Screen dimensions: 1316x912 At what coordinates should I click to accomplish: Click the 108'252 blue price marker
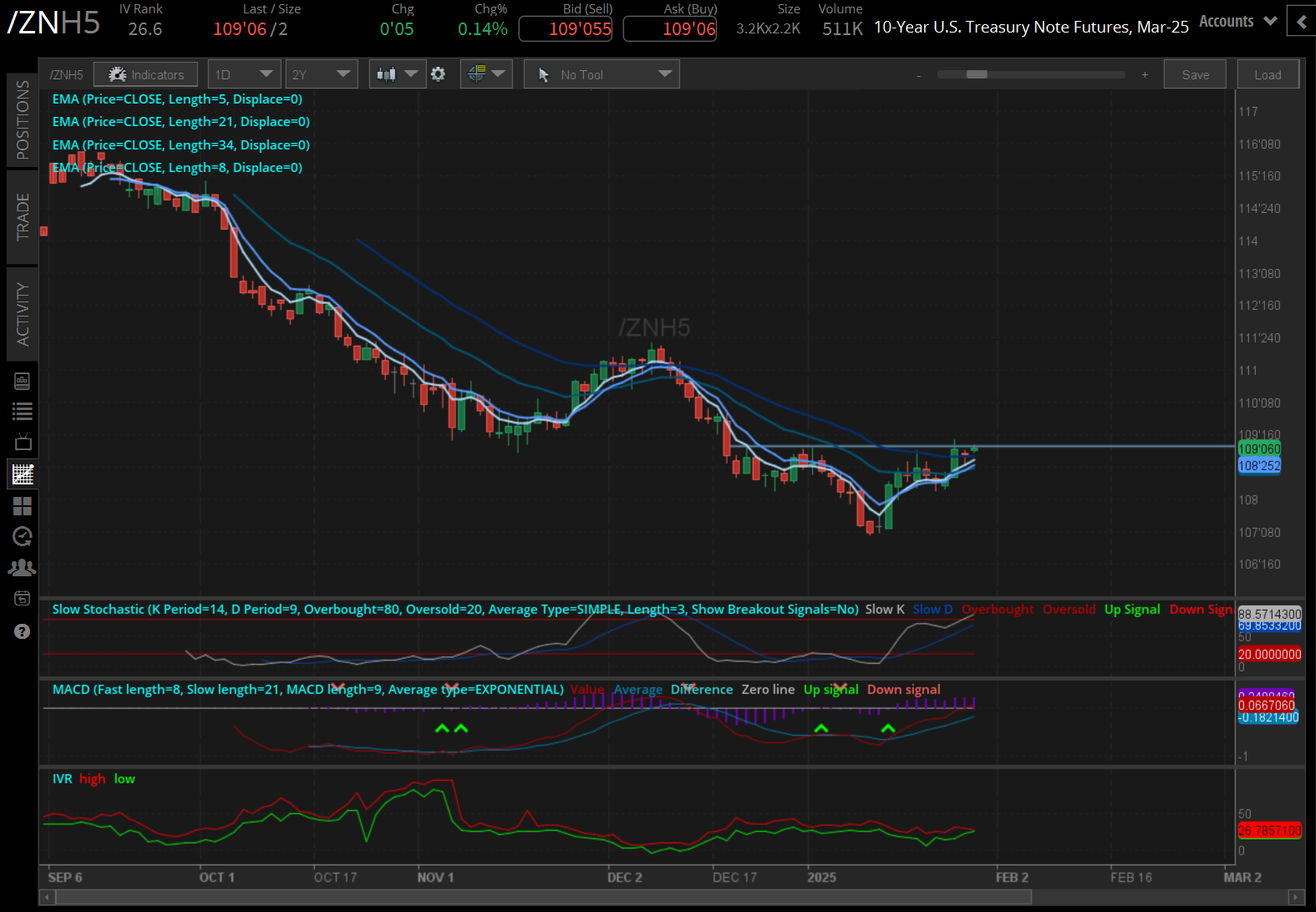coord(1258,465)
